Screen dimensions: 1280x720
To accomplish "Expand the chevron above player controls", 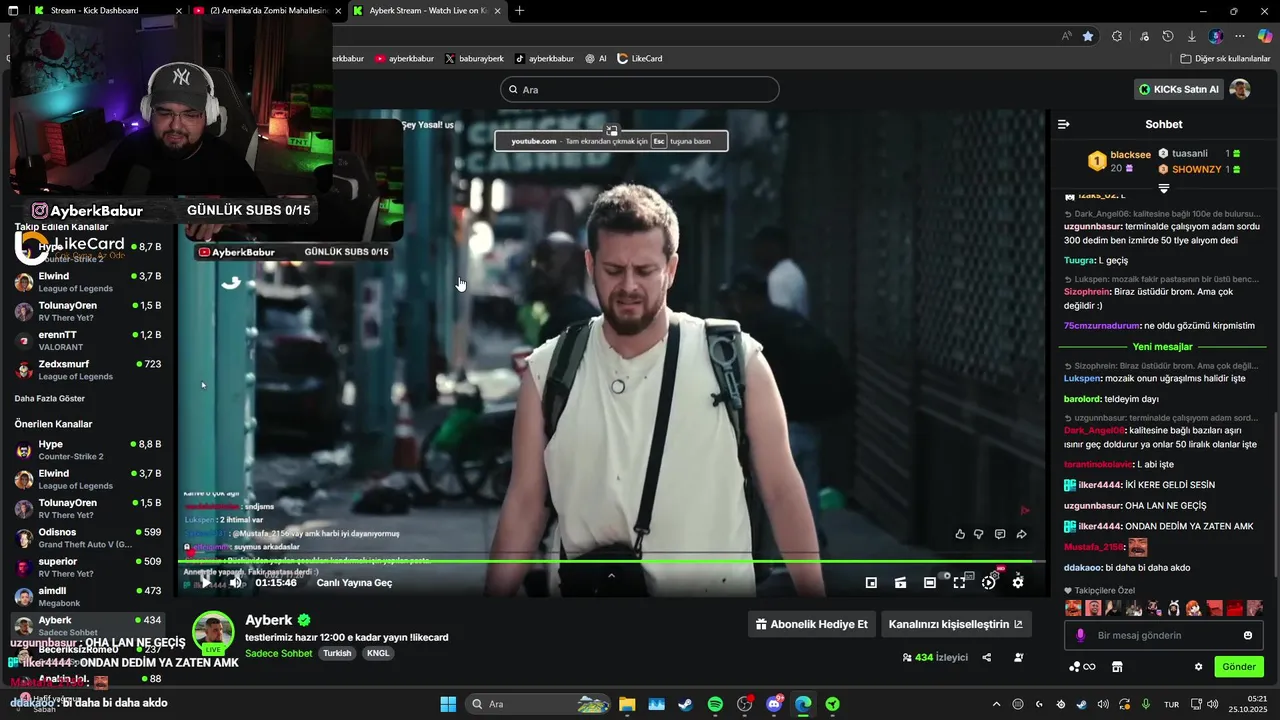I will coord(611,575).
